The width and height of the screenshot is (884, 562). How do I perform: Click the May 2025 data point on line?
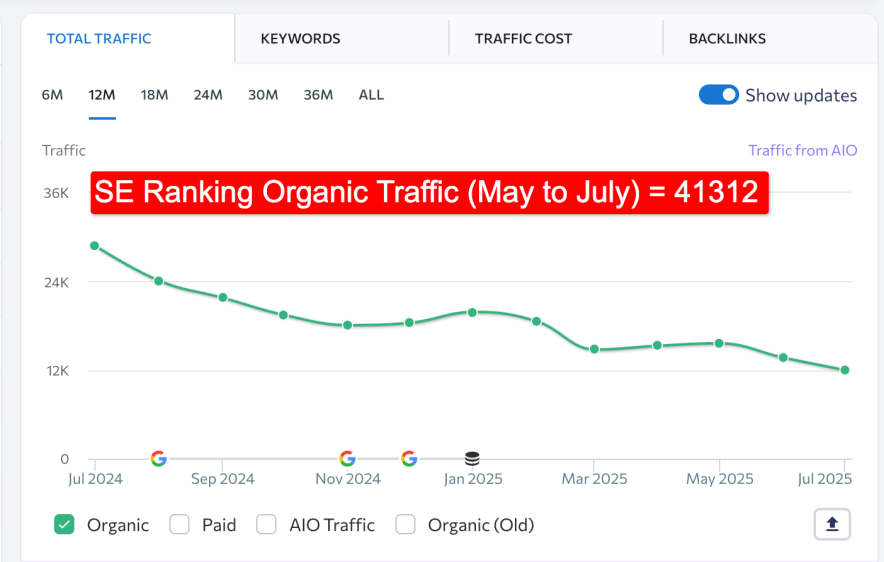[x=719, y=343]
